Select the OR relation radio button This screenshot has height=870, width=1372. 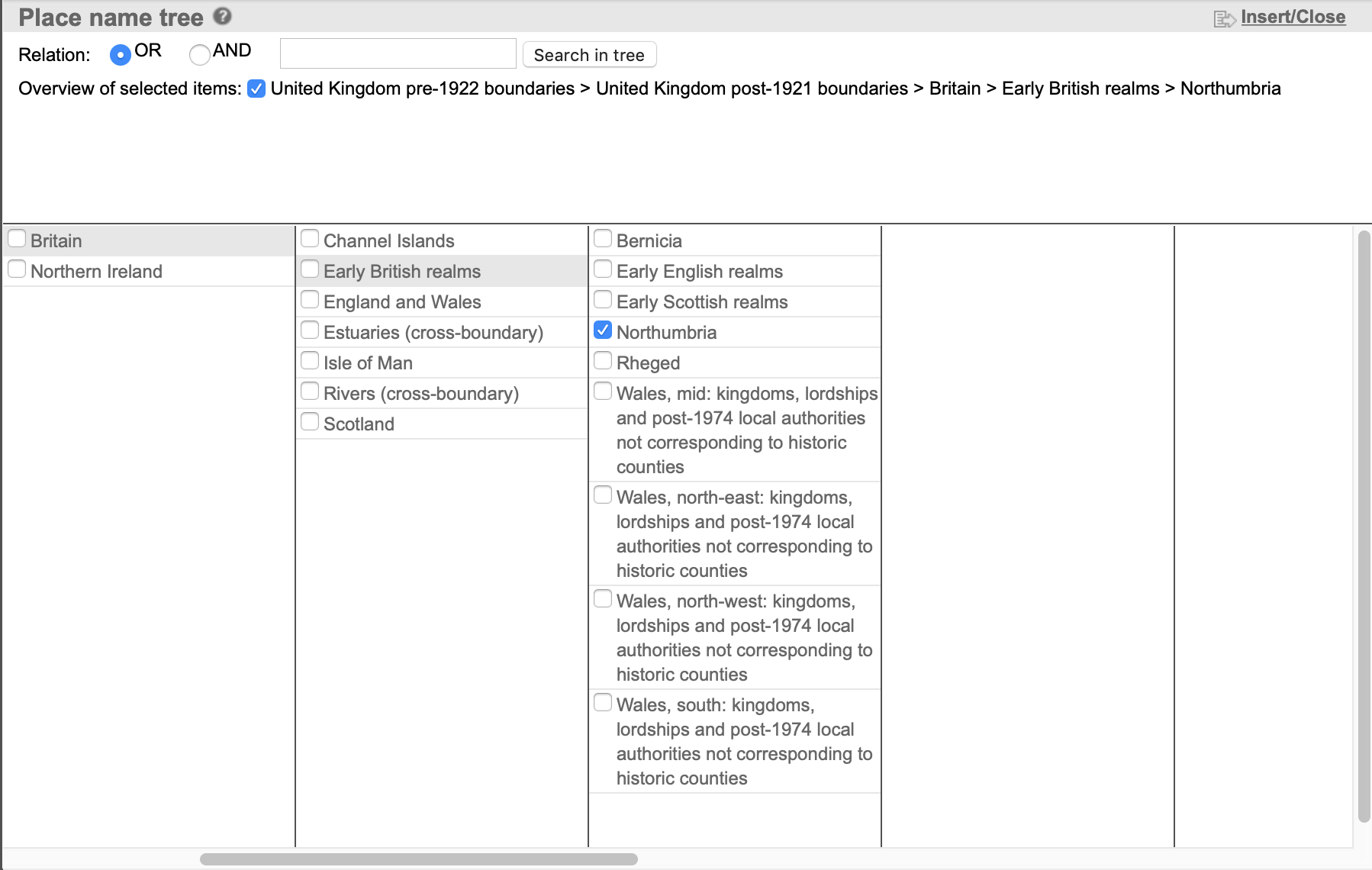click(121, 54)
